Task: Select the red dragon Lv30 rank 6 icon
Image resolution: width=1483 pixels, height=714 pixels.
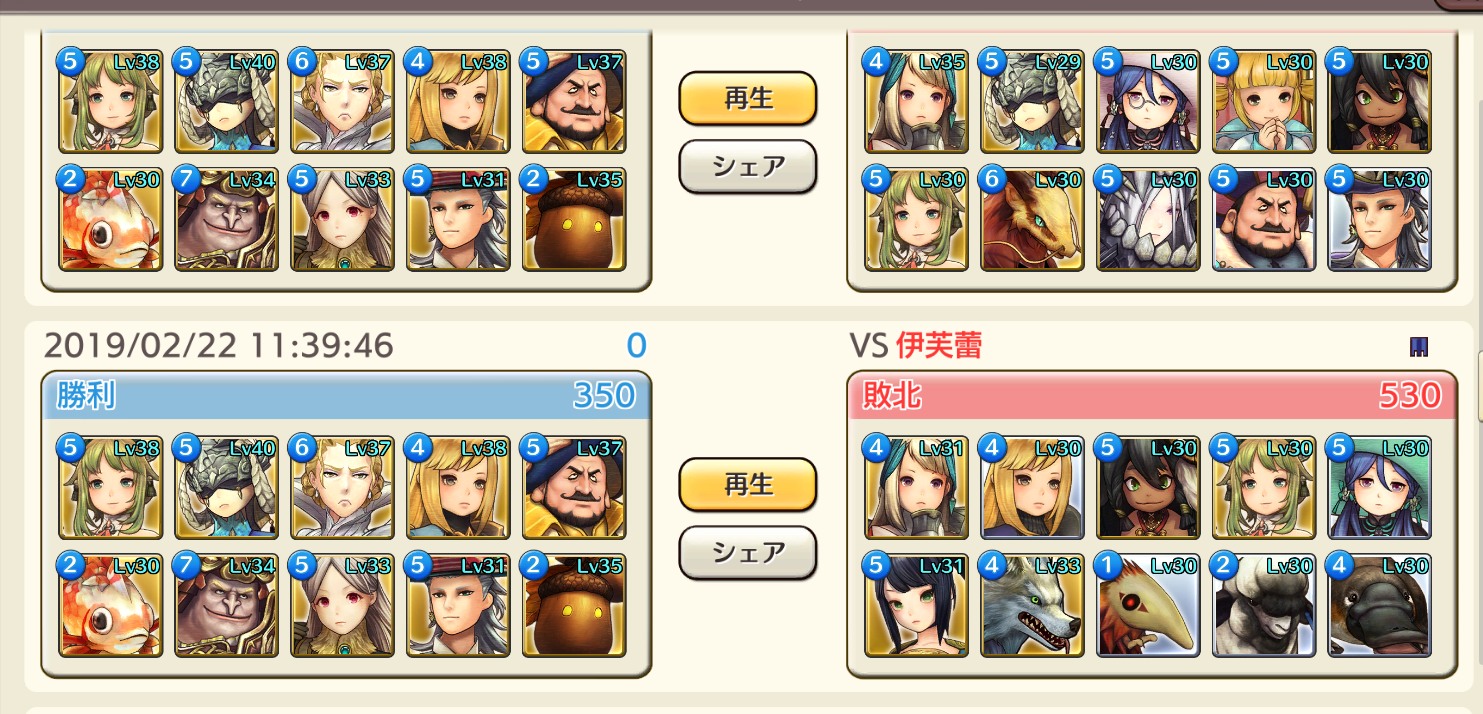Action: click(1032, 219)
